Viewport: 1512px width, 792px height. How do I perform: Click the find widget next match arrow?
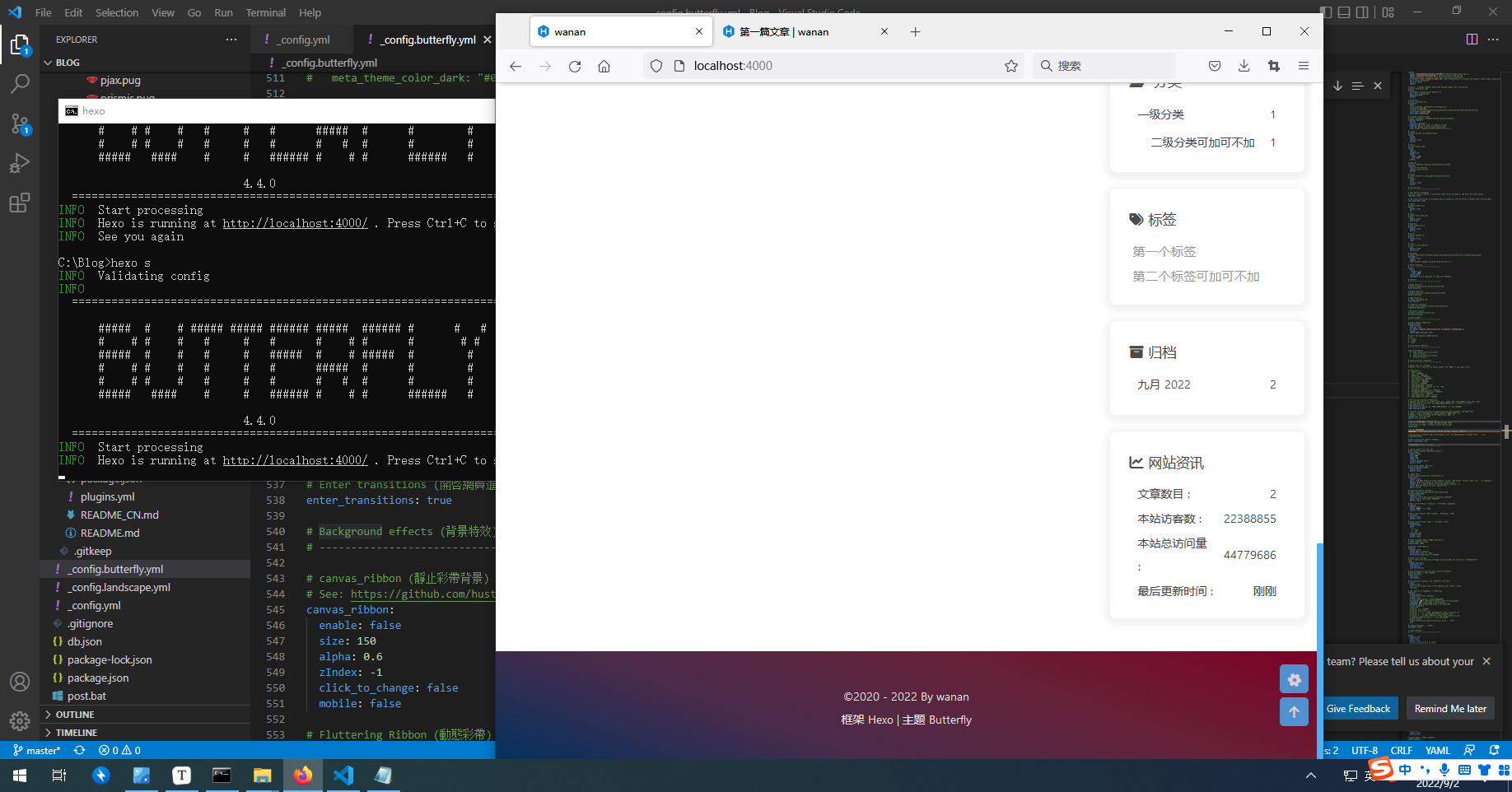[x=1338, y=86]
